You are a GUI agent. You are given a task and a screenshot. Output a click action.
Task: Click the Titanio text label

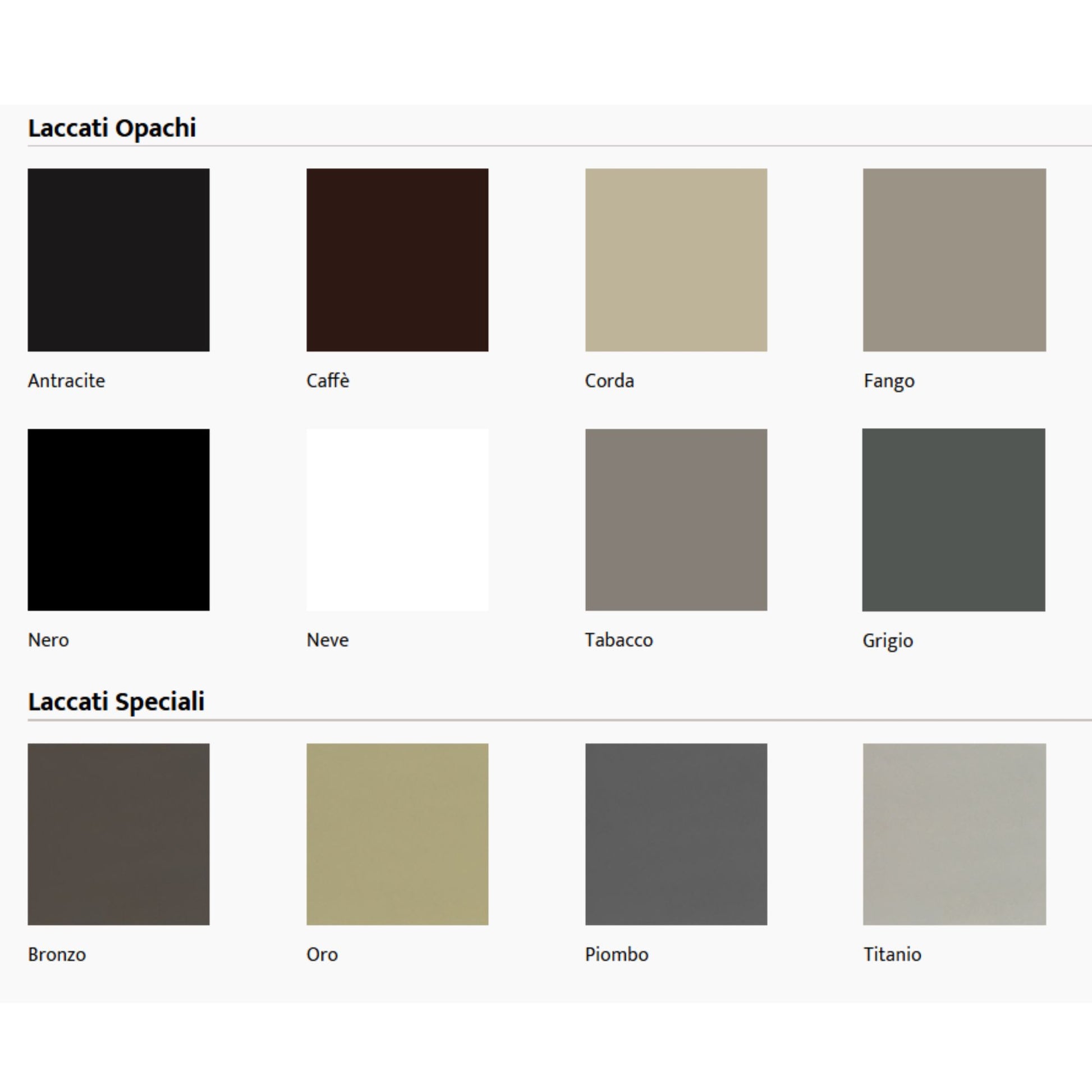(892, 954)
